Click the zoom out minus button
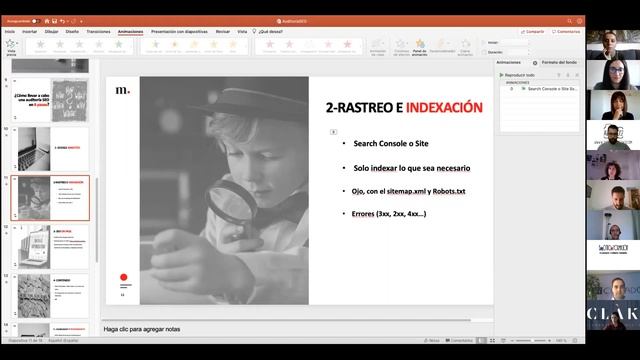 pos(512,340)
